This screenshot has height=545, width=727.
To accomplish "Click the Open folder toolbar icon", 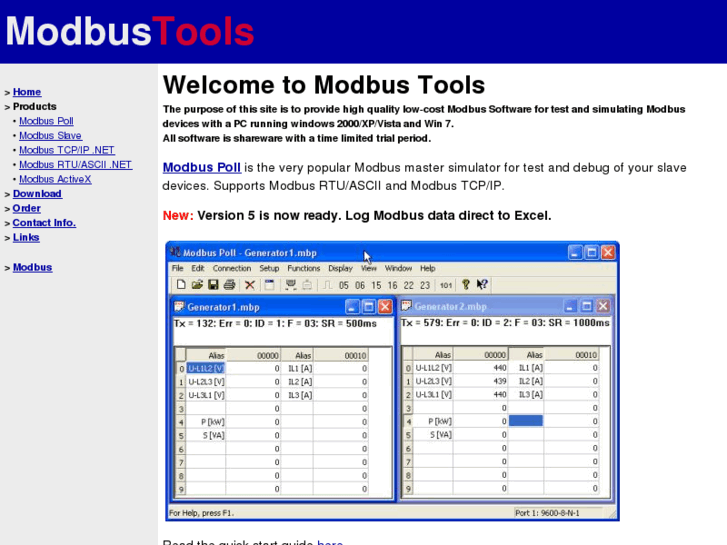I will 197,284.
